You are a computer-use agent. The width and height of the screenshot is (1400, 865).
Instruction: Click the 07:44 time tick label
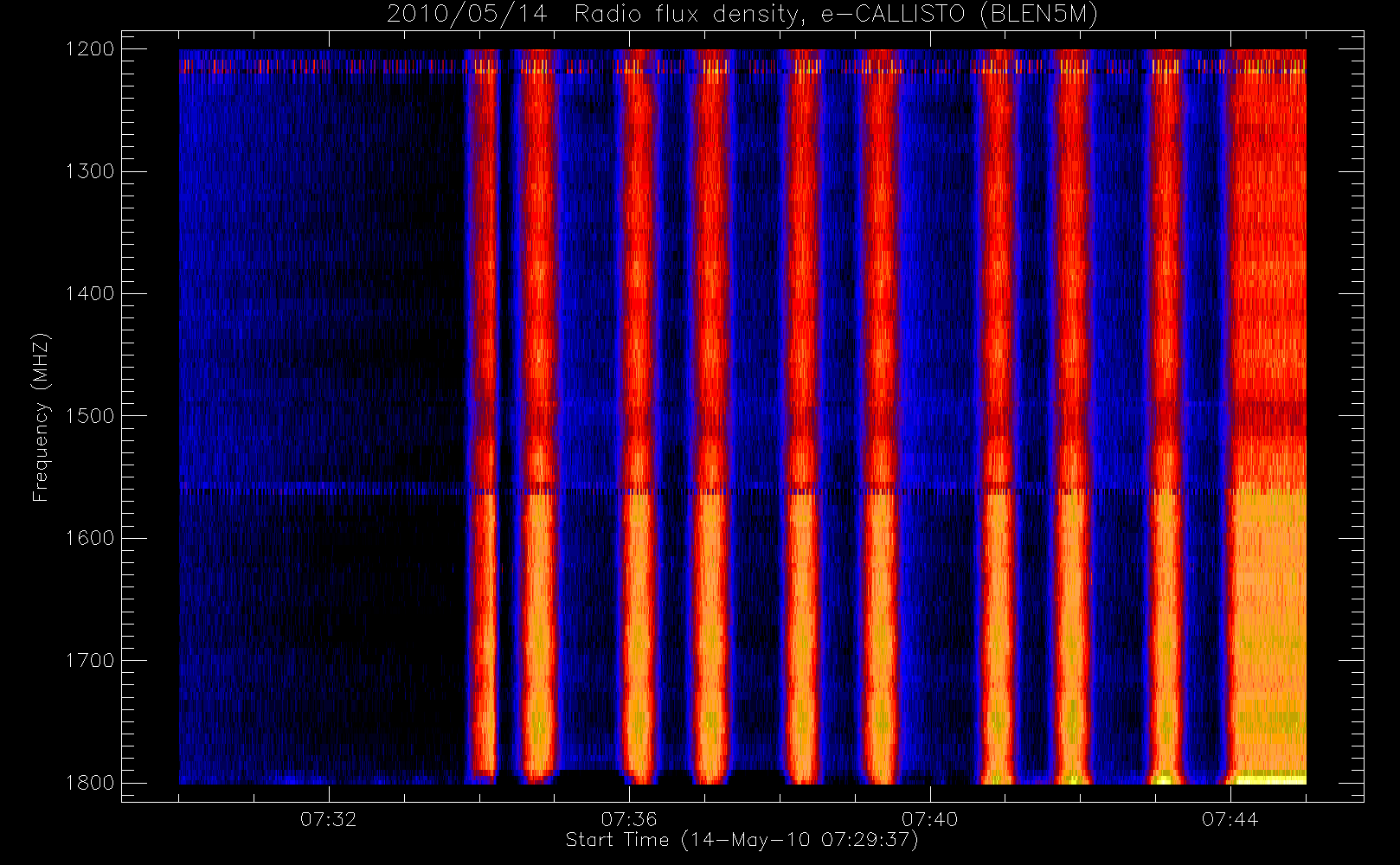click(1230, 819)
